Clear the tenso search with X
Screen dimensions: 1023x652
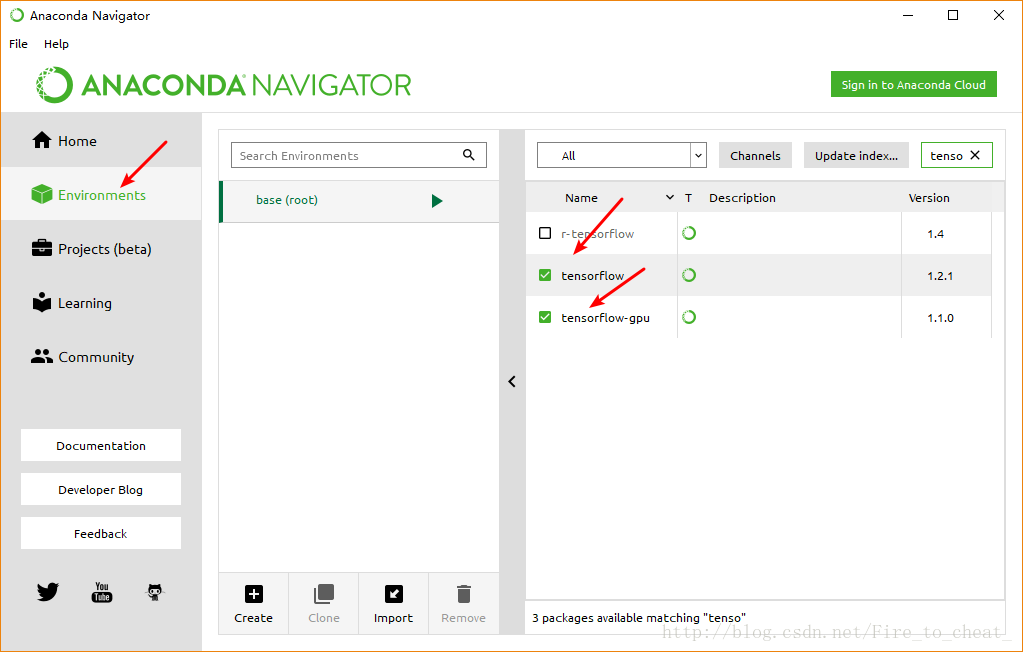coord(975,155)
